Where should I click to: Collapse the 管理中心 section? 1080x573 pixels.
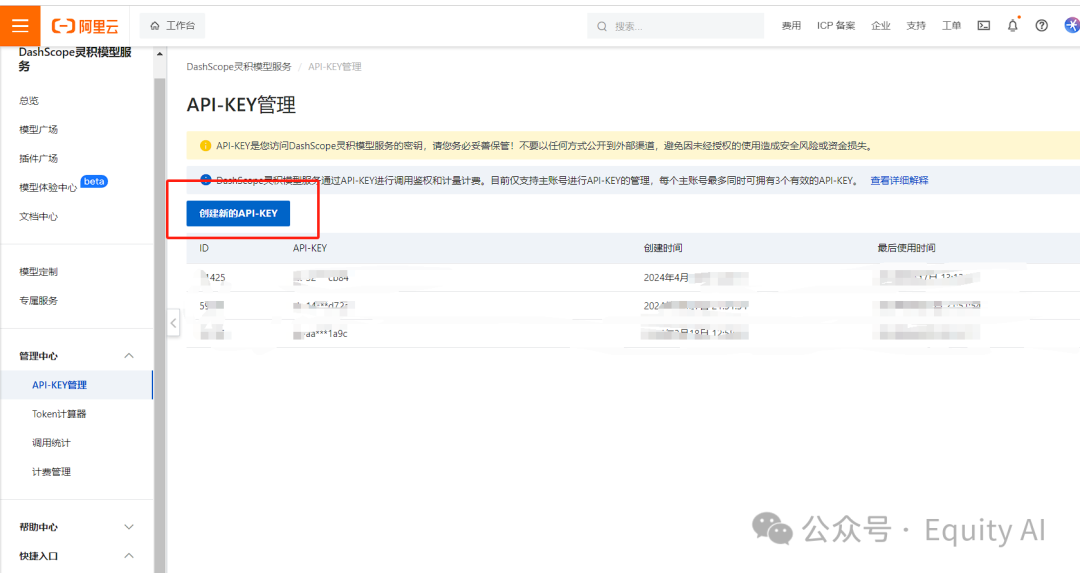click(x=128, y=356)
